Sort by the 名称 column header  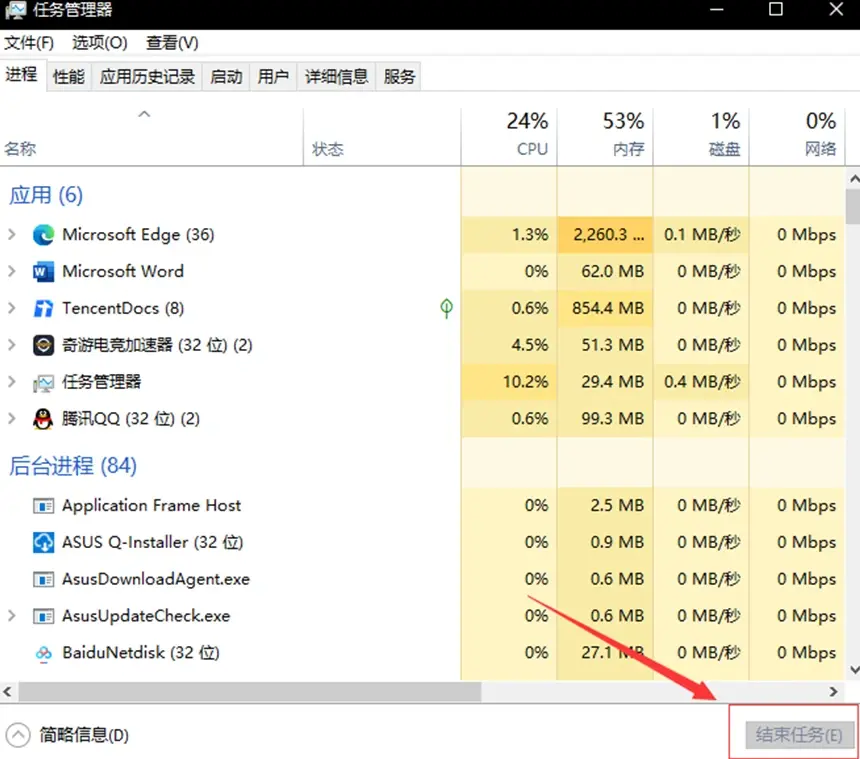coord(151,137)
